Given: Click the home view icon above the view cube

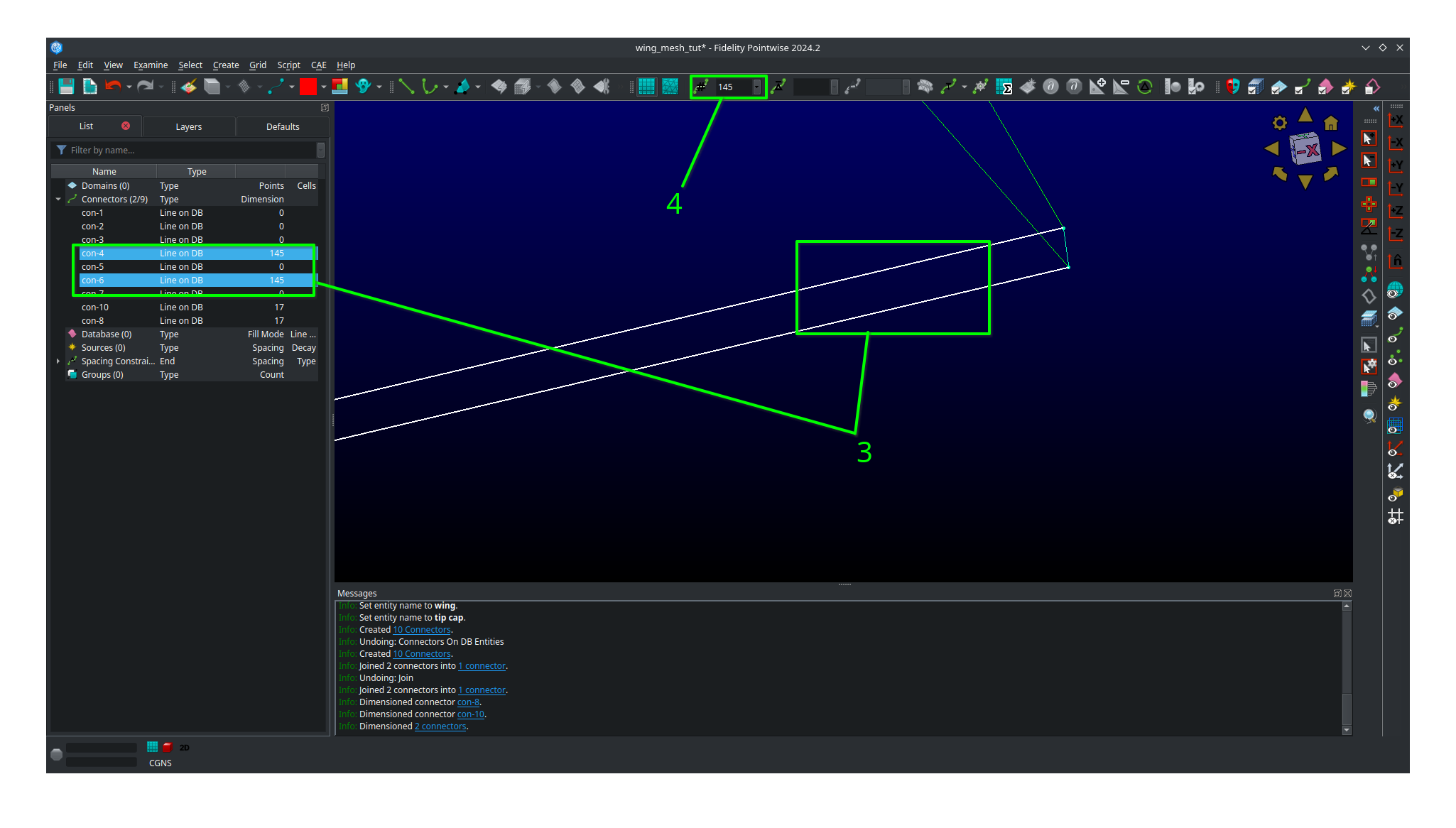Looking at the screenshot, I should 1330,122.
